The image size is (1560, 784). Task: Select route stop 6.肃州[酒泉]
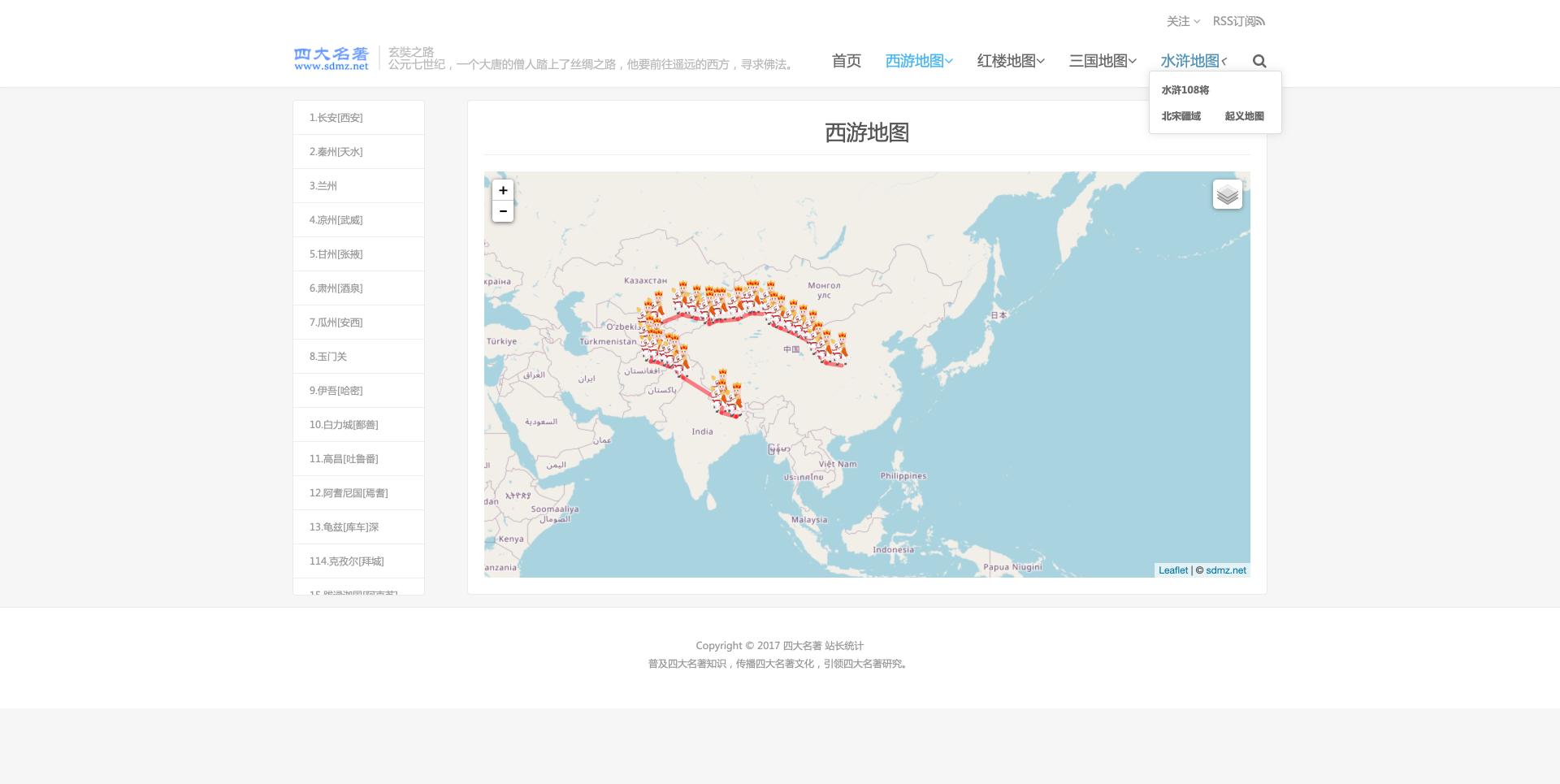click(358, 288)
